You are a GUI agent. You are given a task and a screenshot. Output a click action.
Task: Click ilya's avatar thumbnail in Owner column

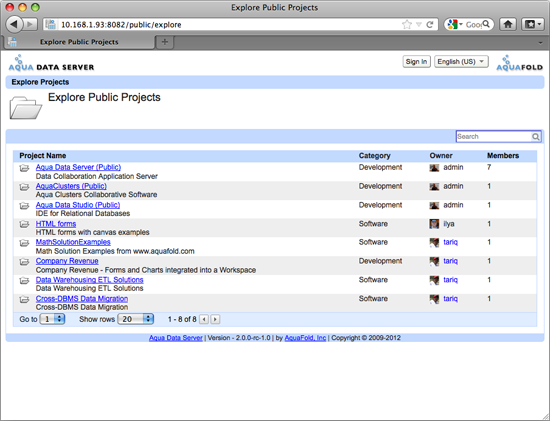pos(434,224)
